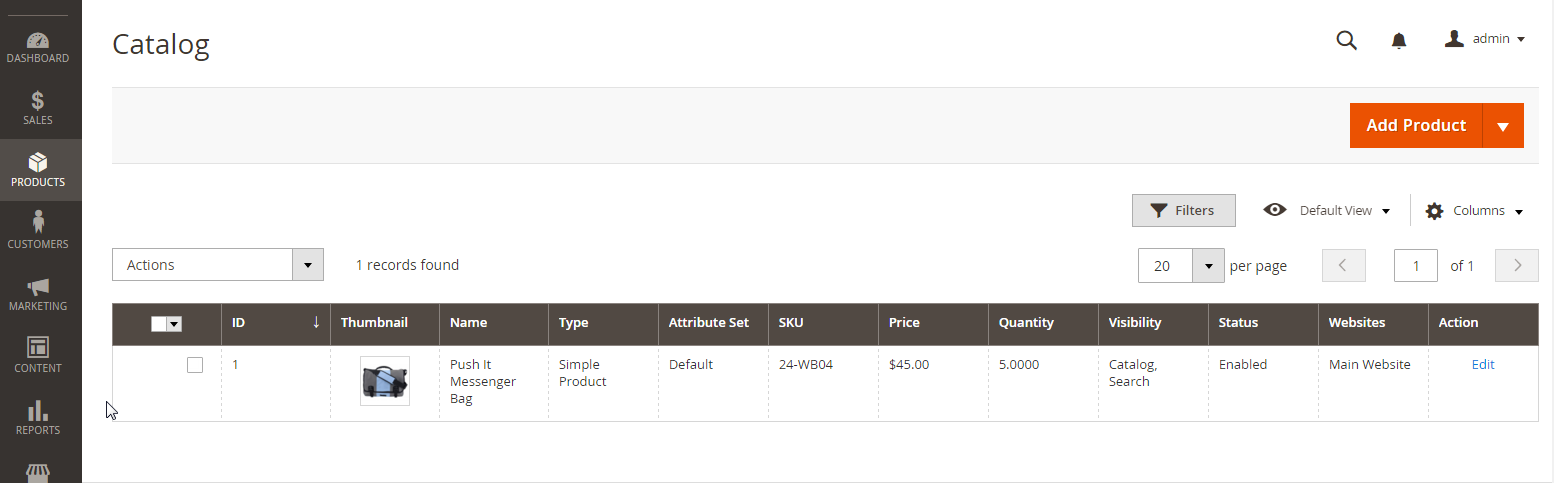This screenshot has height=483, width=1554.
Task: Select the Push It Messenger Bag checkbox
Action: (195, 365)
